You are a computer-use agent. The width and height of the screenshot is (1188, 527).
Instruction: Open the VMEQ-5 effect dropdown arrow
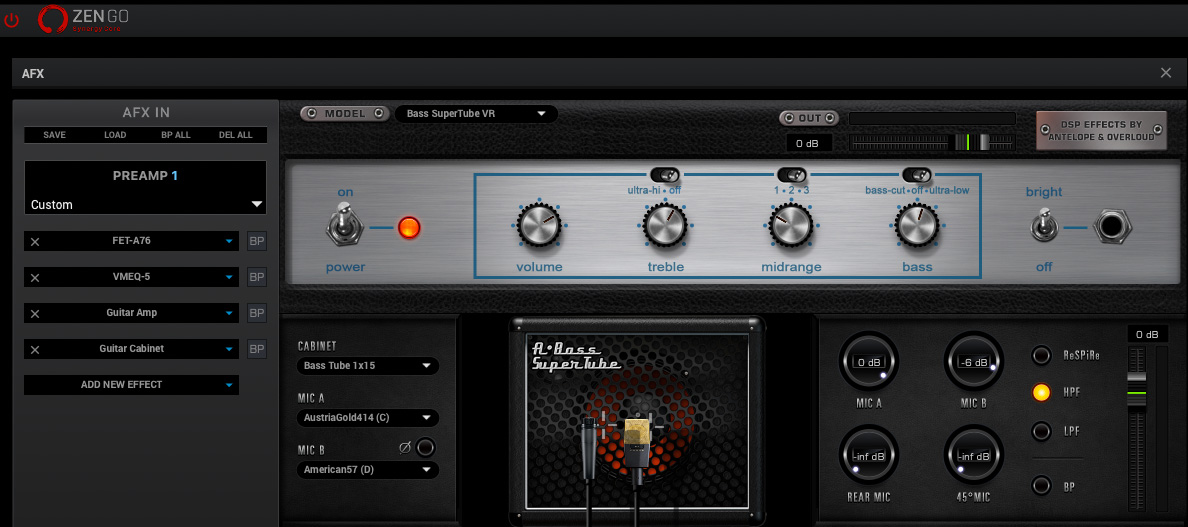pos(229,277)
